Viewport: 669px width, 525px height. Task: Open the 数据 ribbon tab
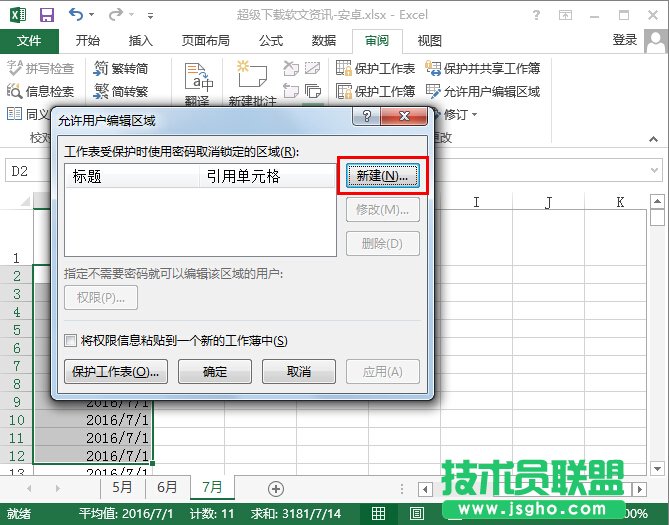(x=323, y=41)
